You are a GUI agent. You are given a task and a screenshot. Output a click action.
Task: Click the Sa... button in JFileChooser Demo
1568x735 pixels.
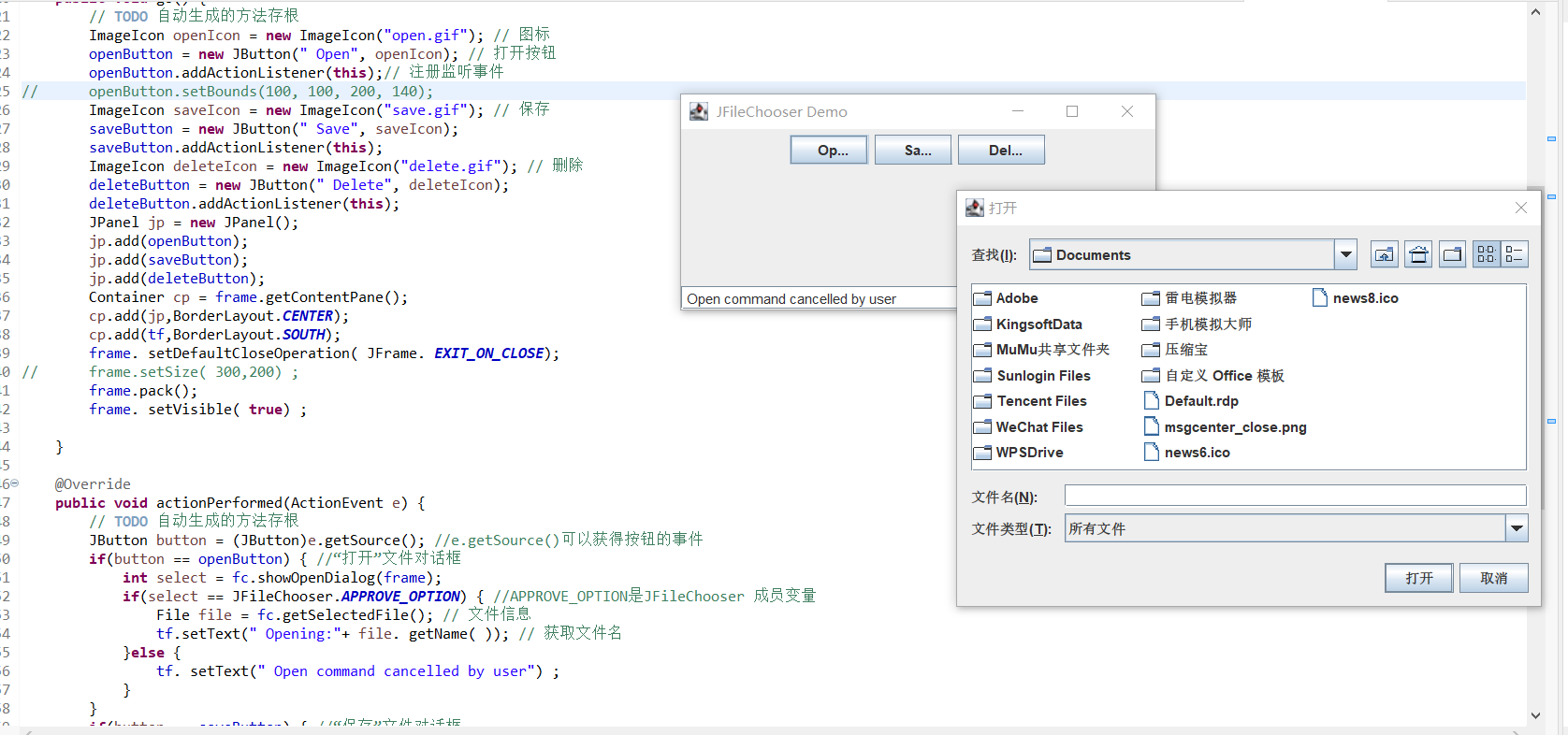[913, 150]
